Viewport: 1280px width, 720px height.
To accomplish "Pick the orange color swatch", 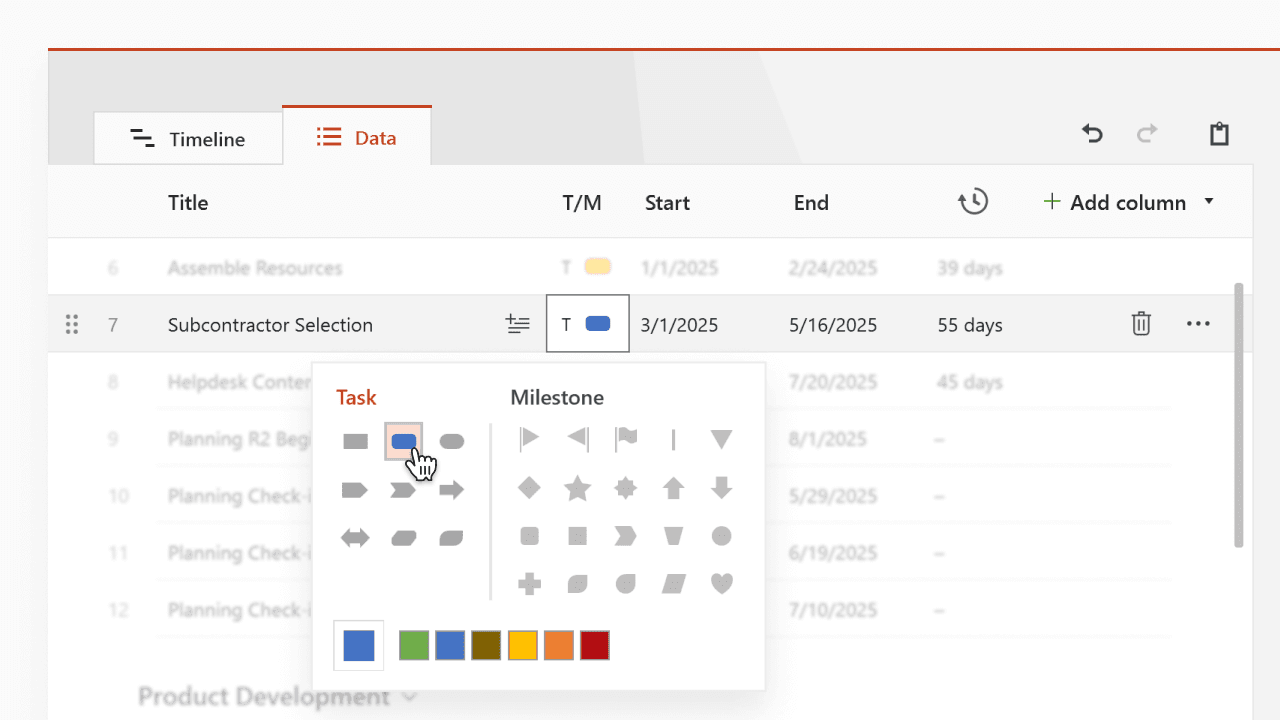I will pos(559,645).
